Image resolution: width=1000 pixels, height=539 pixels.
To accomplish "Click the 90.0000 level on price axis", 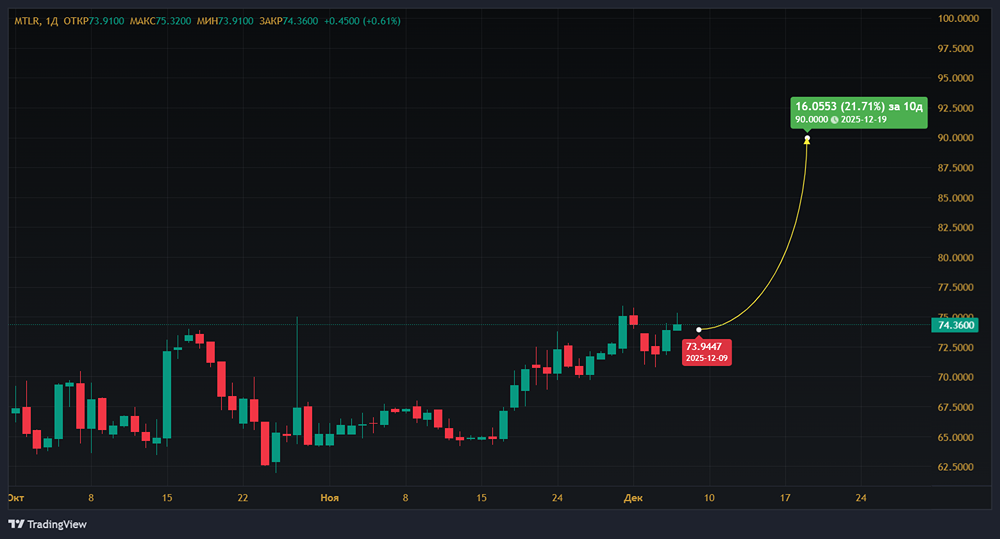I will (955, 138).
